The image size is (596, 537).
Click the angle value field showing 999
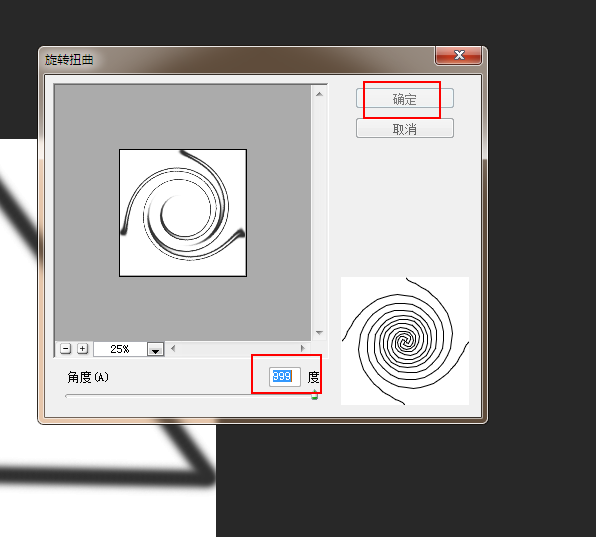coord(285,377)
